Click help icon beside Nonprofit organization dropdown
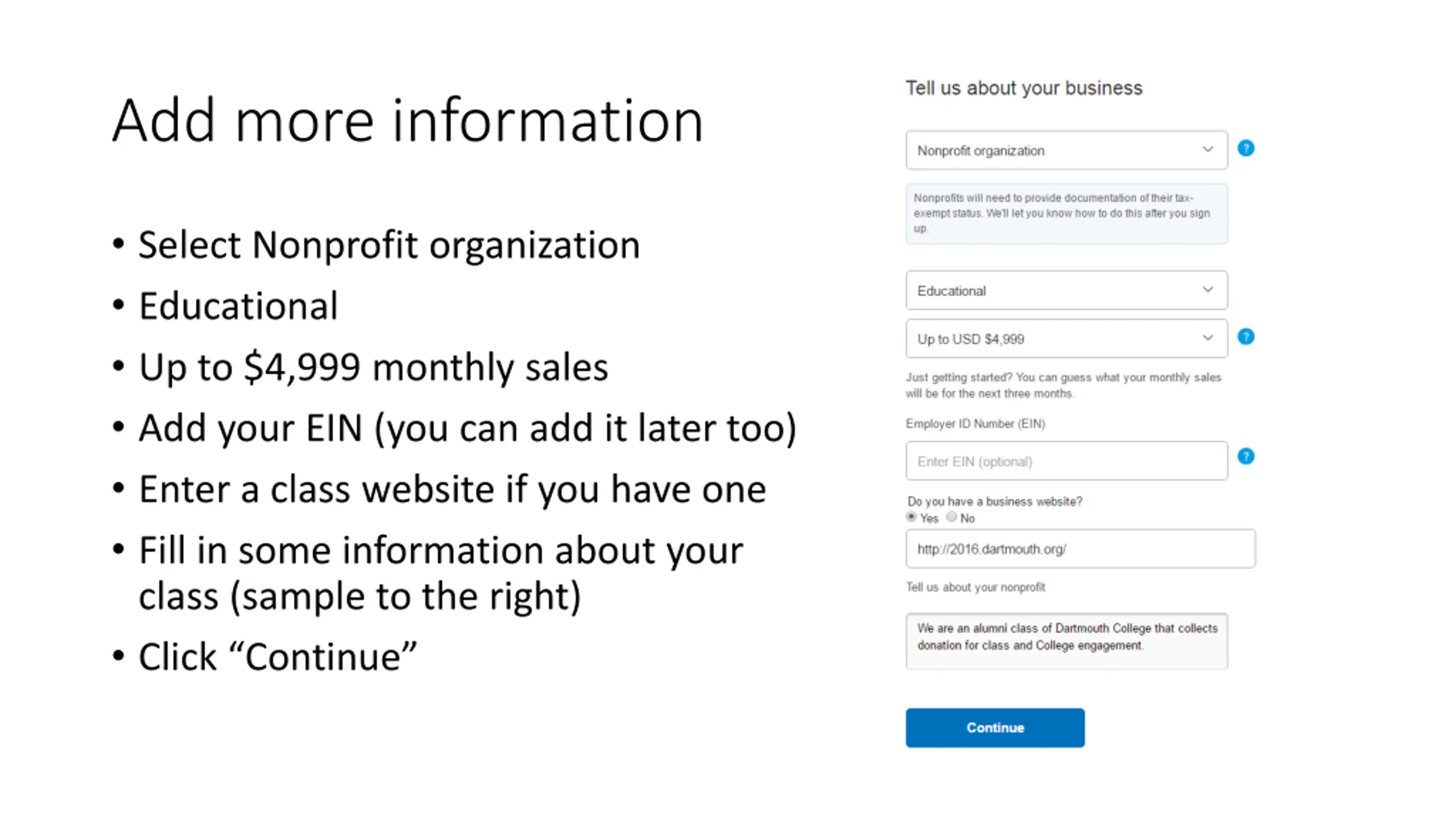1456x819 pixels. coord(1246,148)
